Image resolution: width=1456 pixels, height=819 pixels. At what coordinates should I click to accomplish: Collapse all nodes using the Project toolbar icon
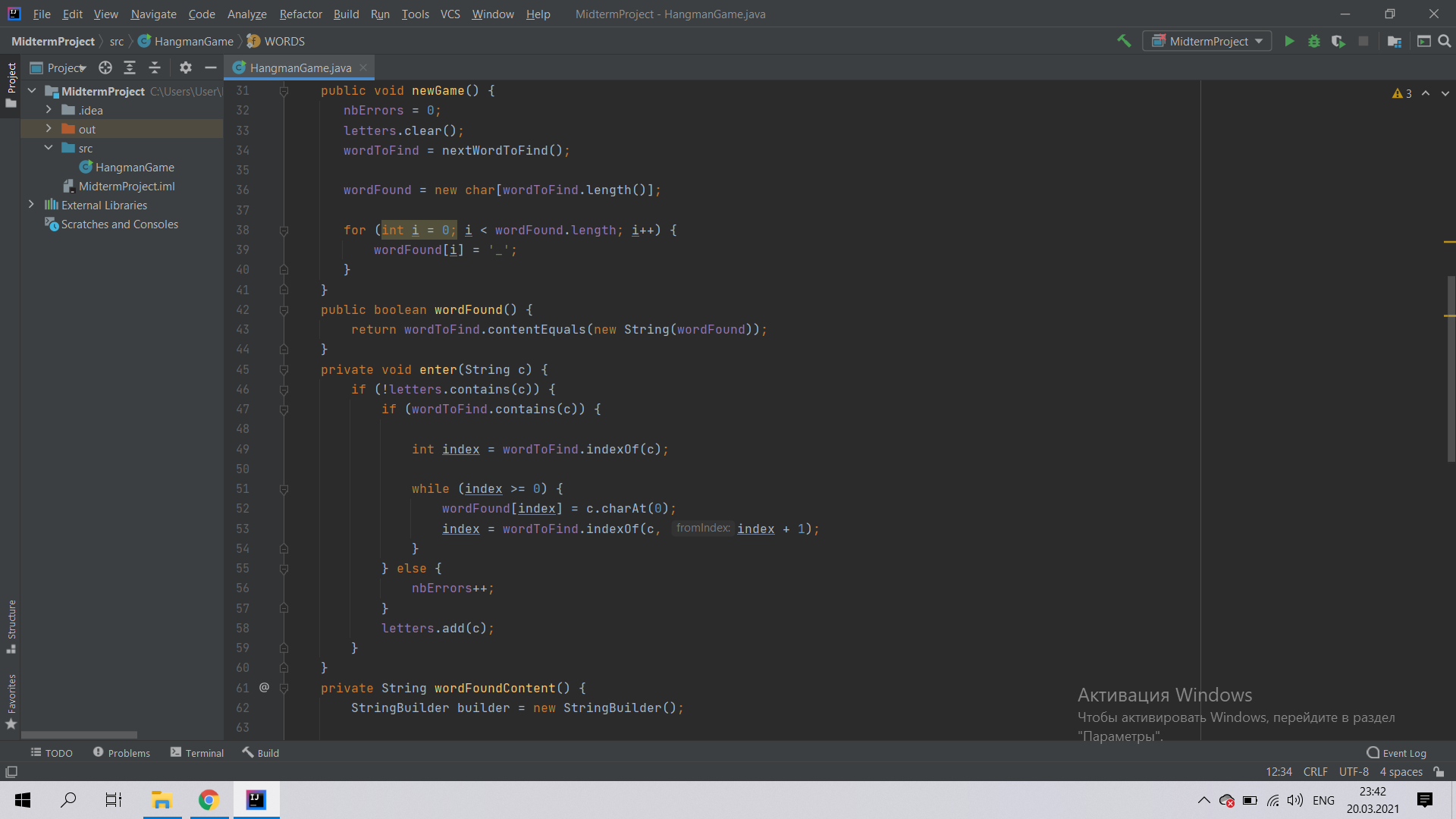[155, 67]
